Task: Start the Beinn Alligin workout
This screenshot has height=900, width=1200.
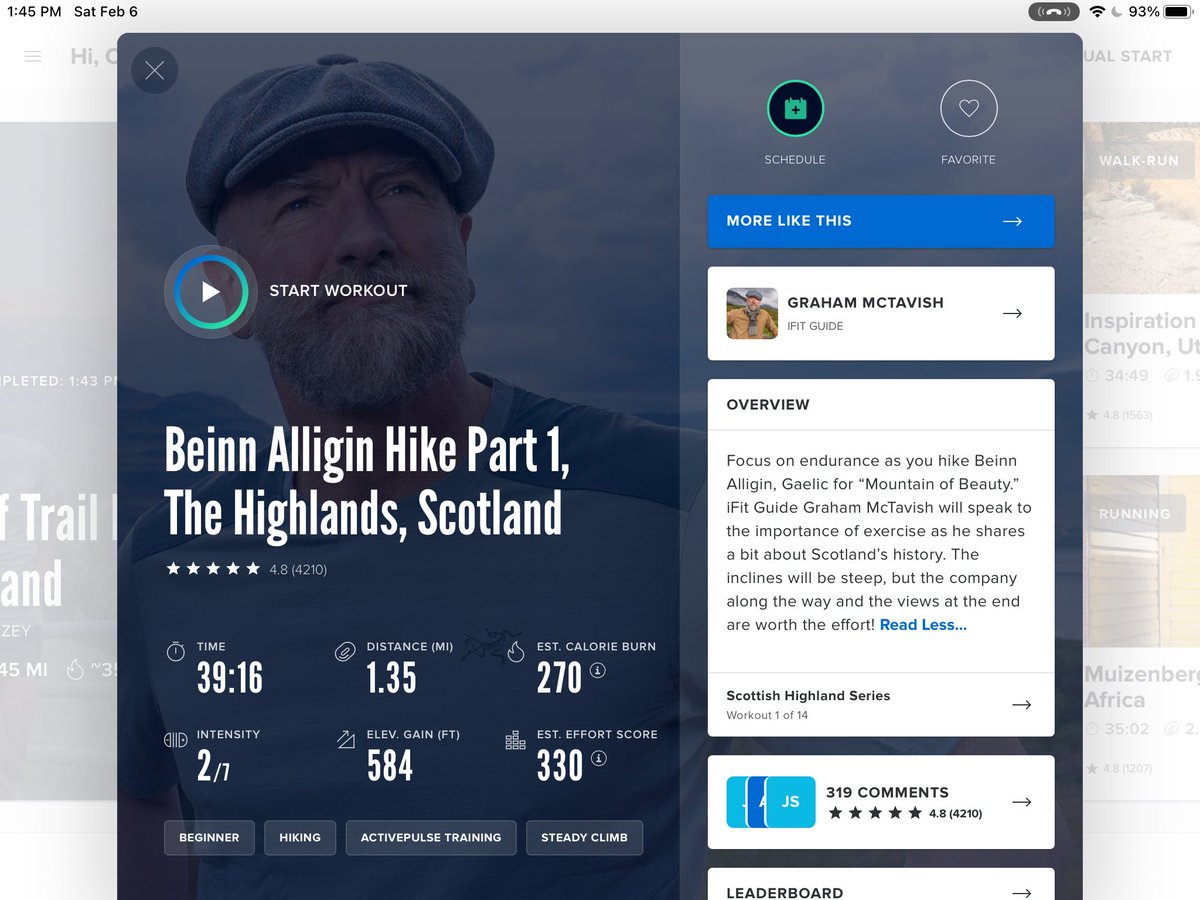Action: pos(210,291)
